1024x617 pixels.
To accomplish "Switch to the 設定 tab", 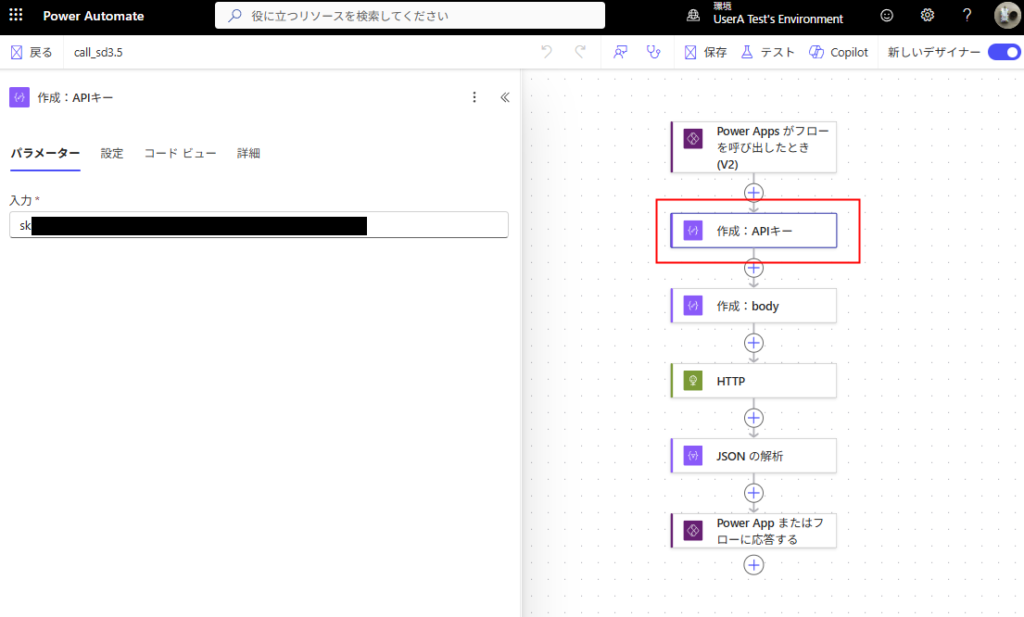I will [112, 153].
